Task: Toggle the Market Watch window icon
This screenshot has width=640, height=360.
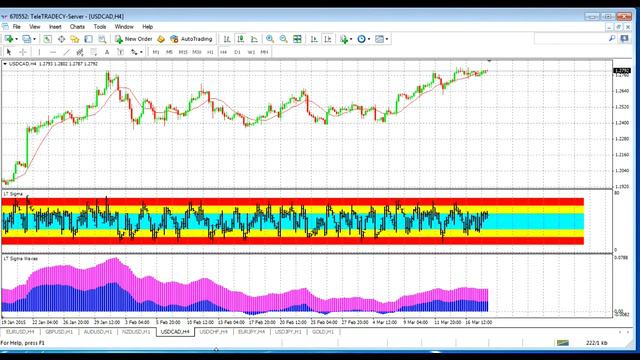Action: coord(47,39)
